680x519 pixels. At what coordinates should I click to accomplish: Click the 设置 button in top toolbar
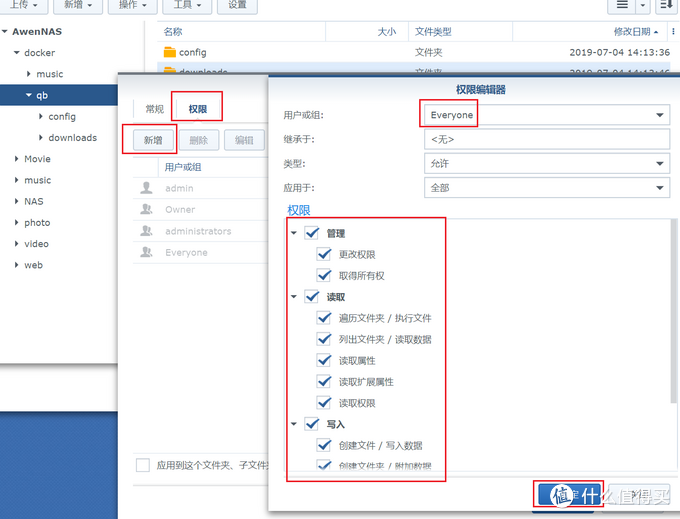[x=237, y=6]
